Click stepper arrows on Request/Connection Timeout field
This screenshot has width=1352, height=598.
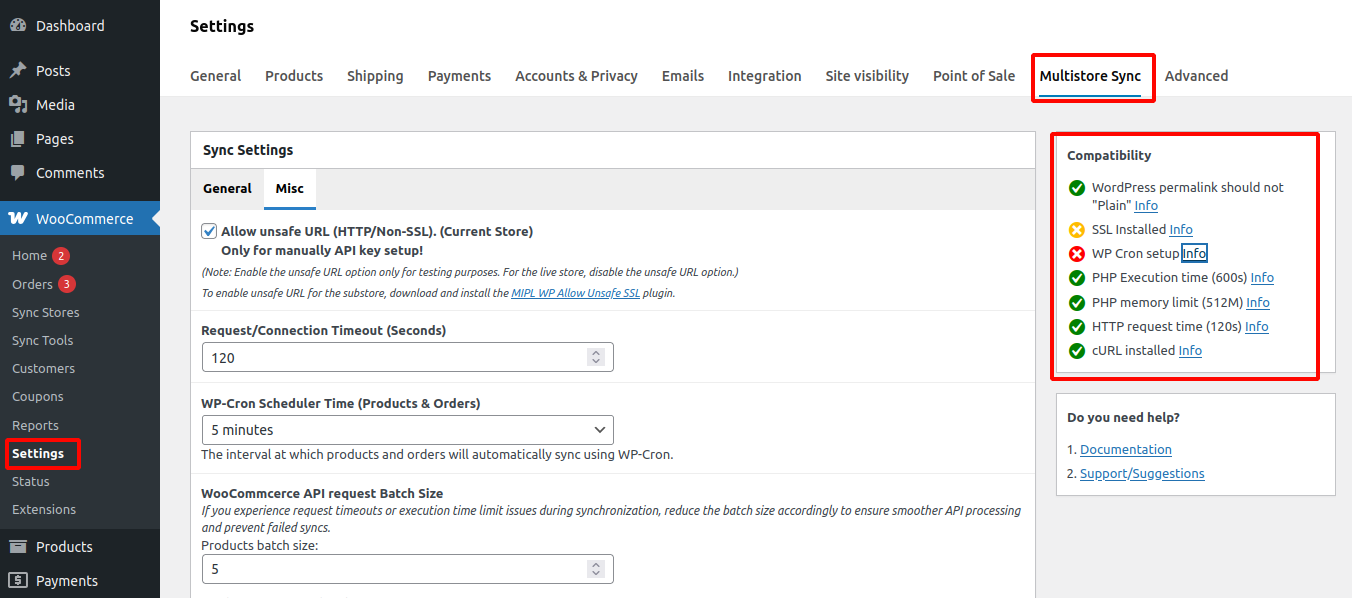[596, 357]
